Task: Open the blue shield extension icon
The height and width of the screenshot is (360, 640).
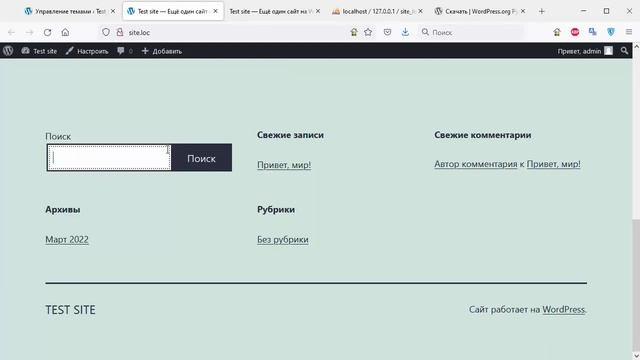Action: (x=611, y=32)
